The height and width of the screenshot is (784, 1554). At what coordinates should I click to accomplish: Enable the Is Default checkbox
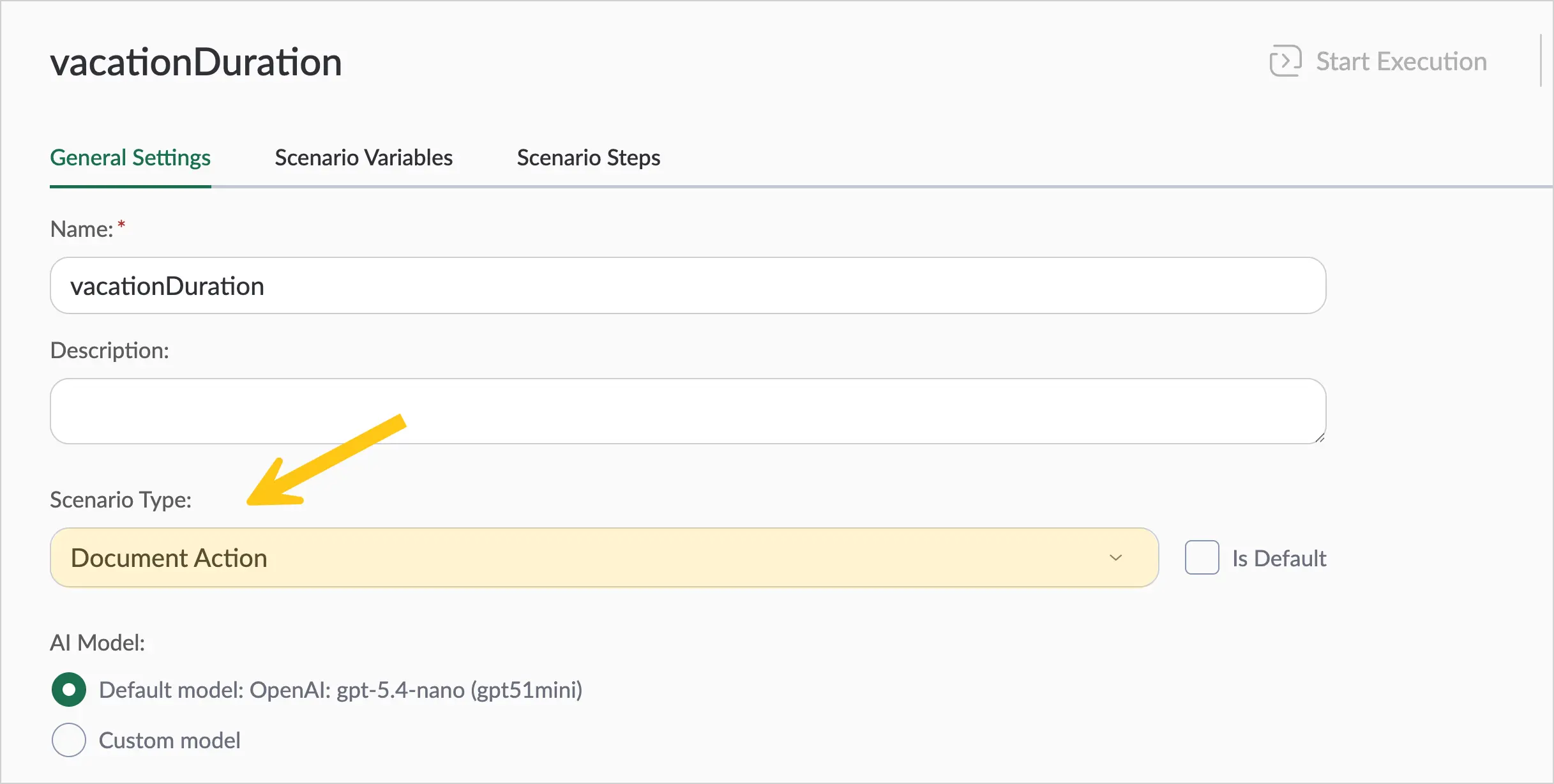[1202, 557]
